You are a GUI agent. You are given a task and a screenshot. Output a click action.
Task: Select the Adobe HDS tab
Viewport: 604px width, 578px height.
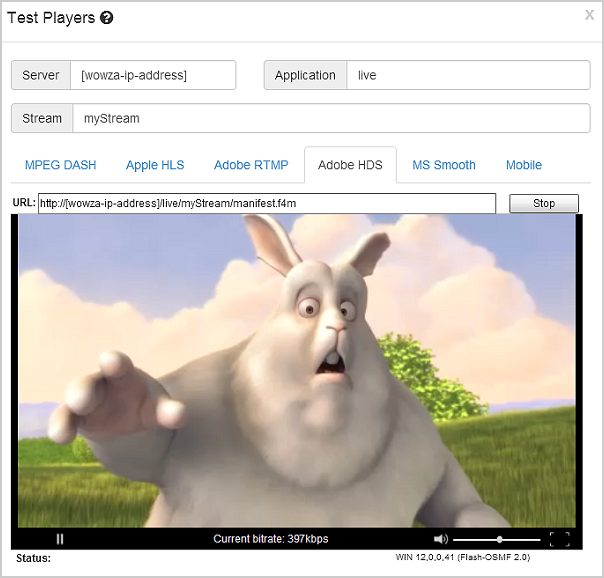click(350, 165)
